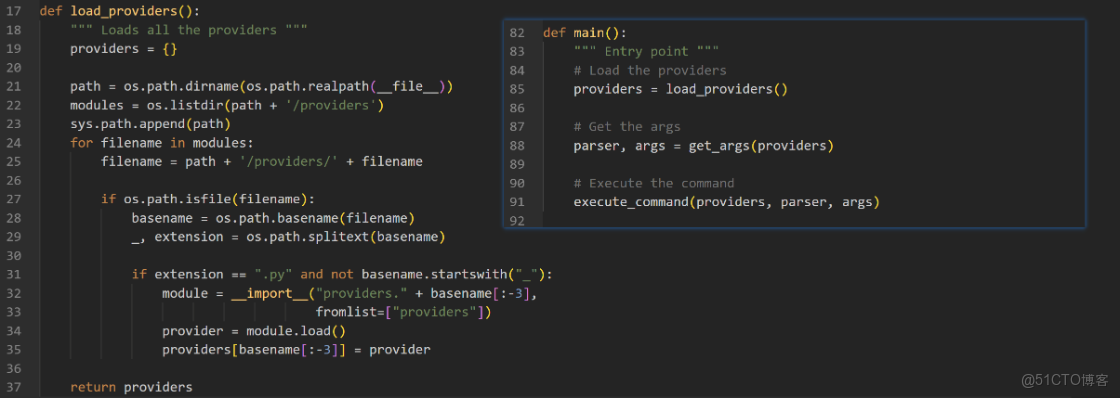Click the comment "# Load the providers"
This screenshot has width=1120, height=398.
pyautogui.click(x=650, y=70)
